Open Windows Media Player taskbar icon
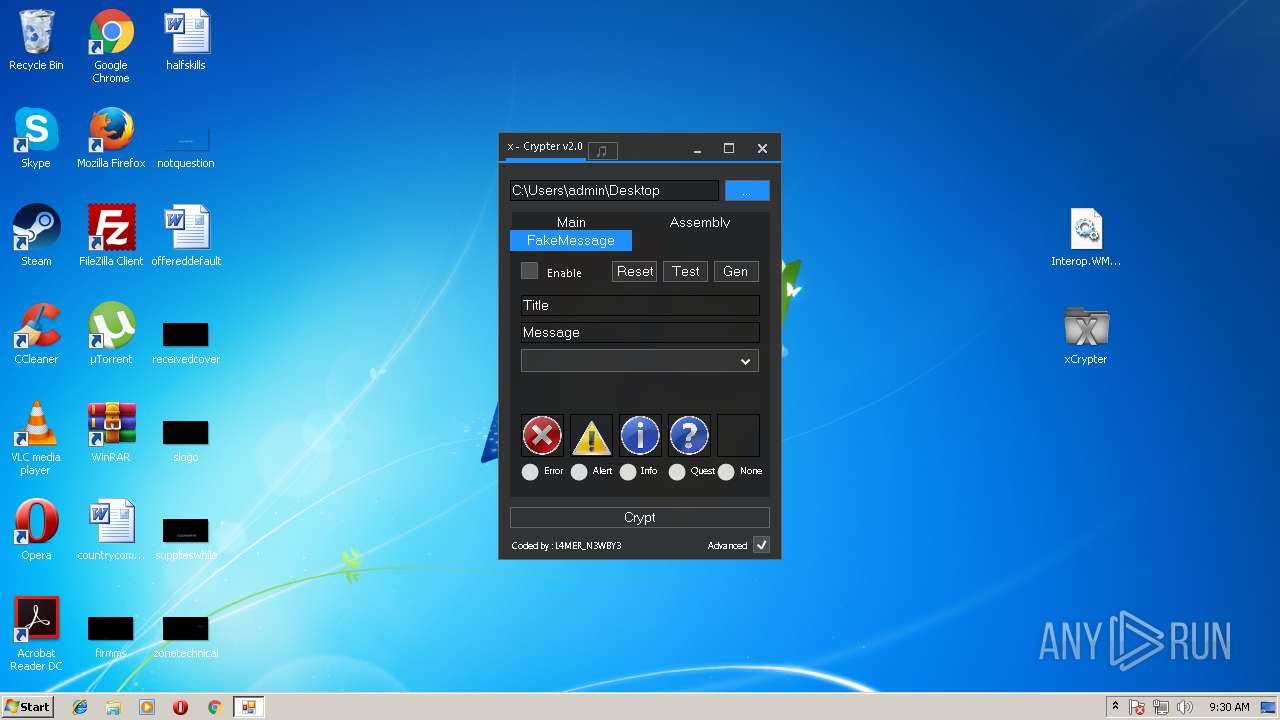The height and width of the screenshot is (720, 1280). pyautogui.click(x=147, y=707)
